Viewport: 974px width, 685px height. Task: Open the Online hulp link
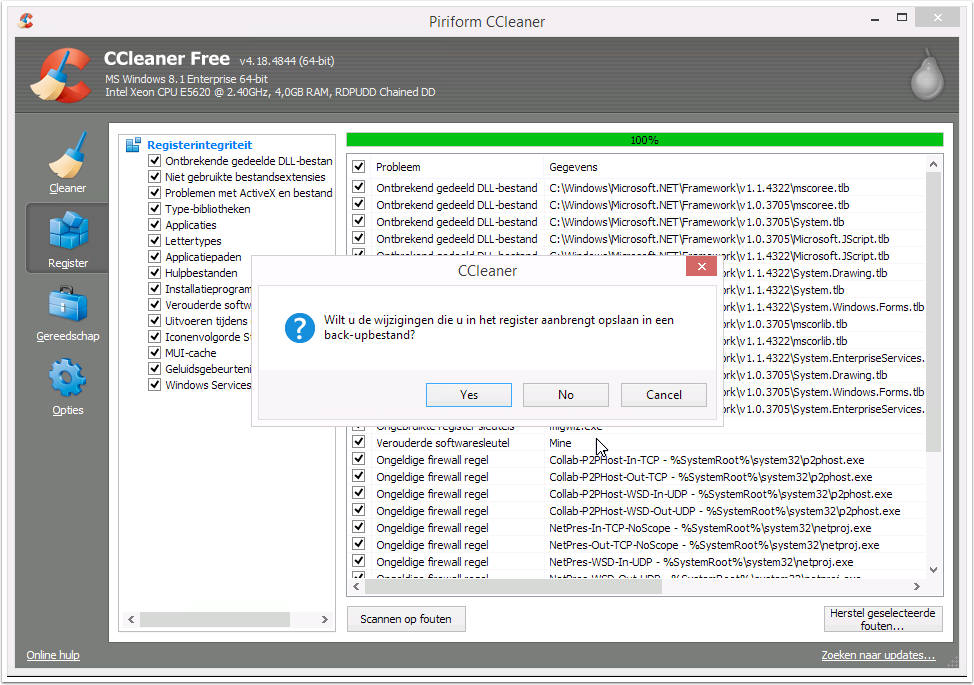(x=53, y=655)
